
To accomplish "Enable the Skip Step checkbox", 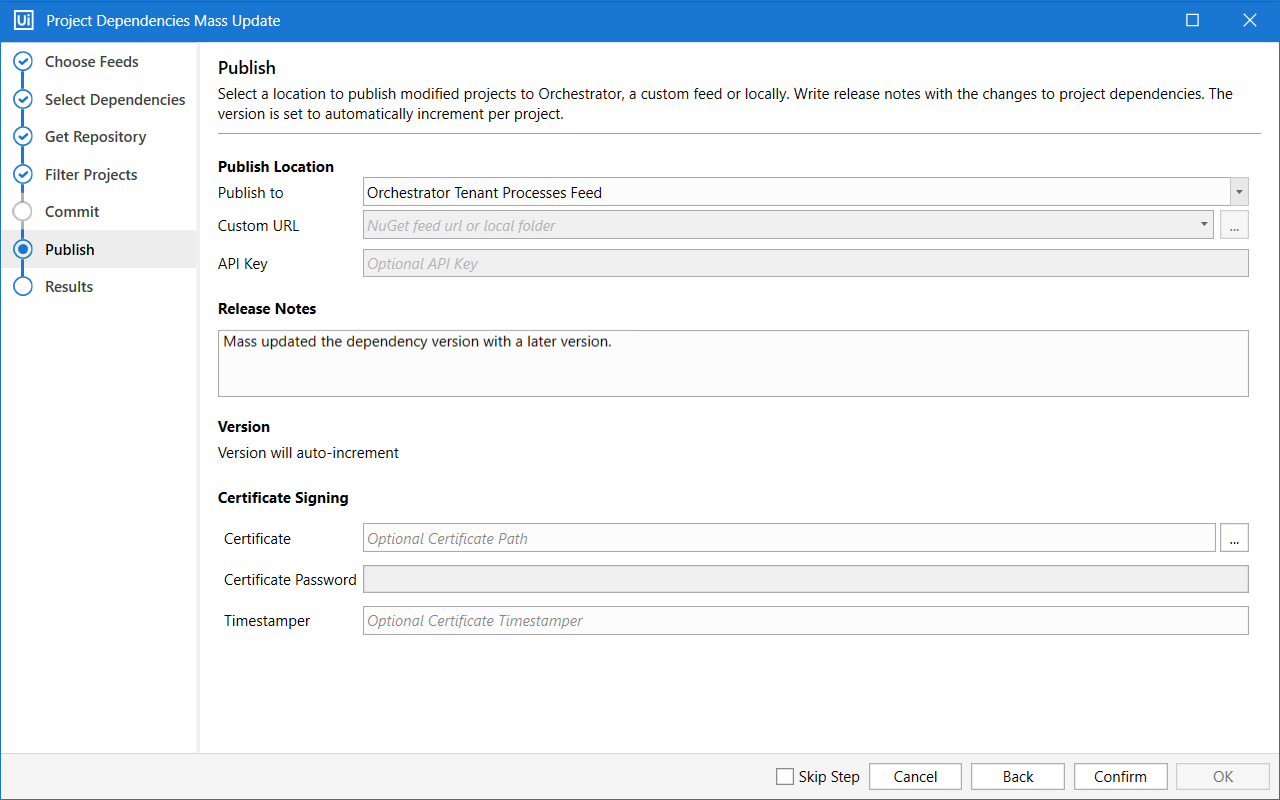I will [785, 777].
